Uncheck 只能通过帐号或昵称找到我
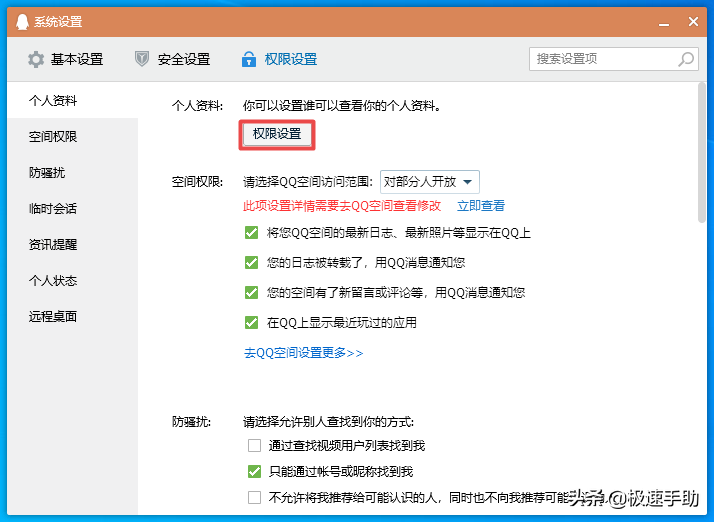 point(255,471)
